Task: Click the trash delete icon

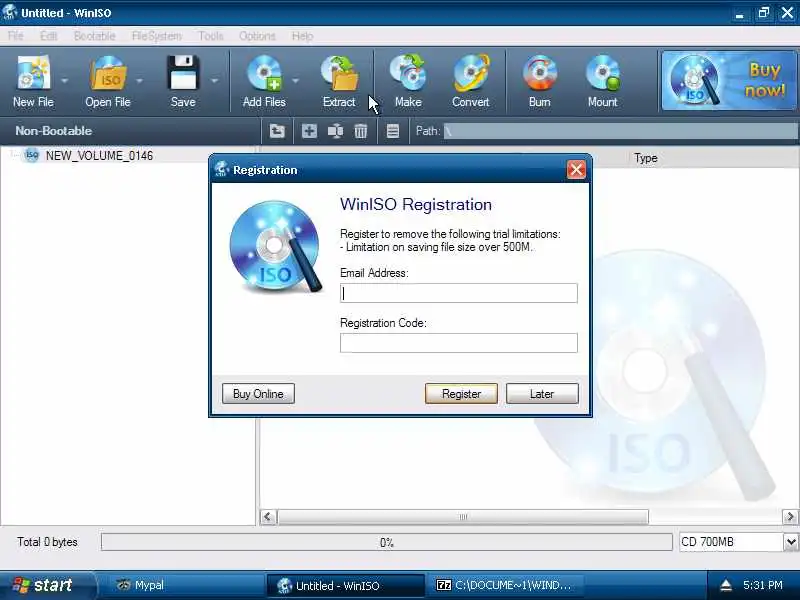Action: (361, 131)
